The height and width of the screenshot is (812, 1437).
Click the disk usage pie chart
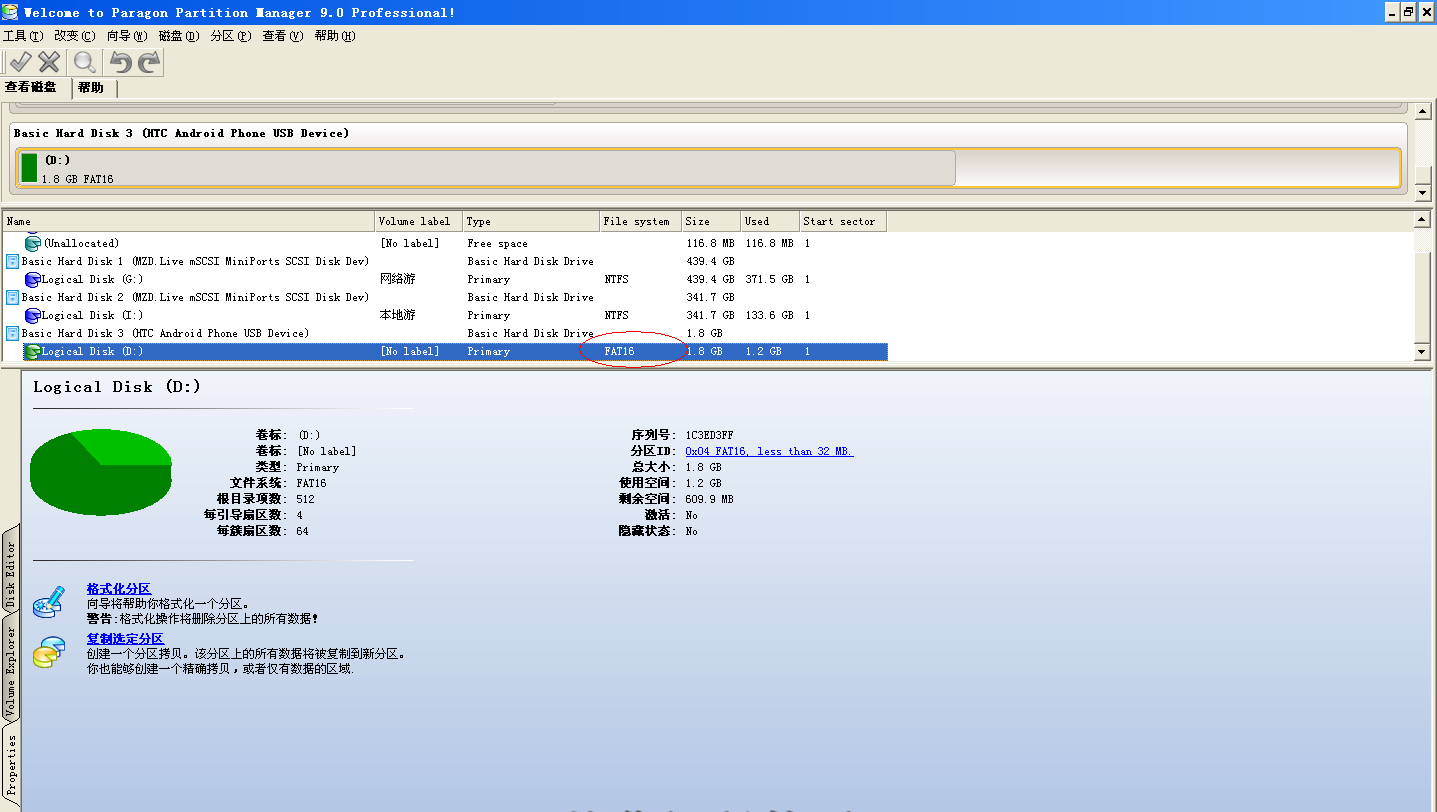pyautogui.click(x=101, y=471)
